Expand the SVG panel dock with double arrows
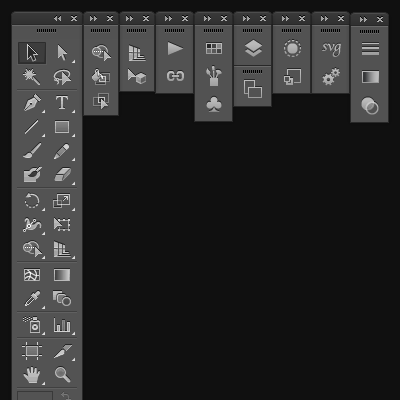This screenshot has height=400, width=400. (324, 19)
